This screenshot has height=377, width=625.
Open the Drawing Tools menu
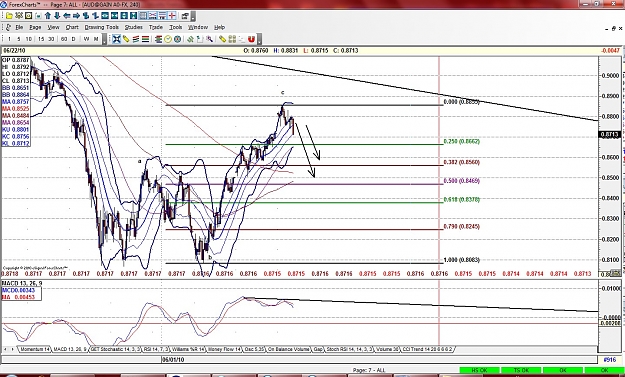tap(102, 27)
